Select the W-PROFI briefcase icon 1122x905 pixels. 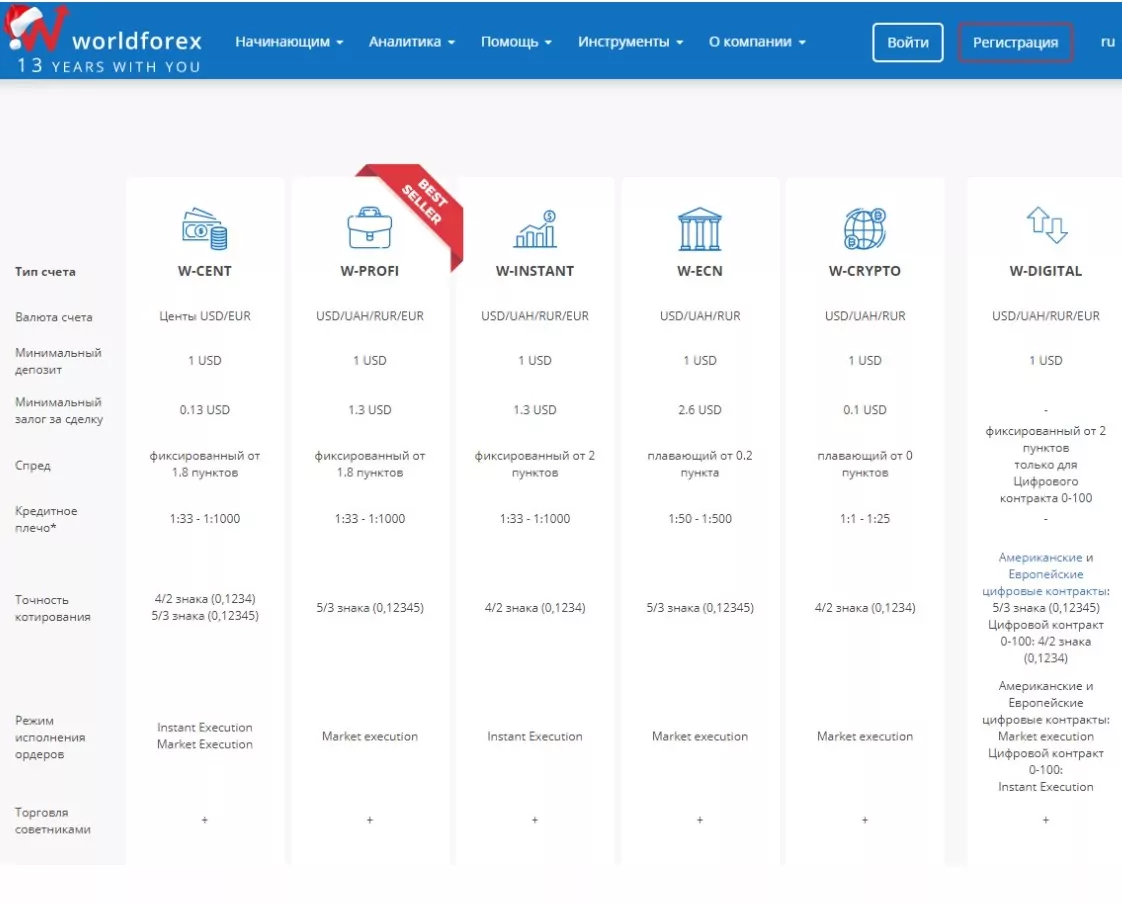369,228
